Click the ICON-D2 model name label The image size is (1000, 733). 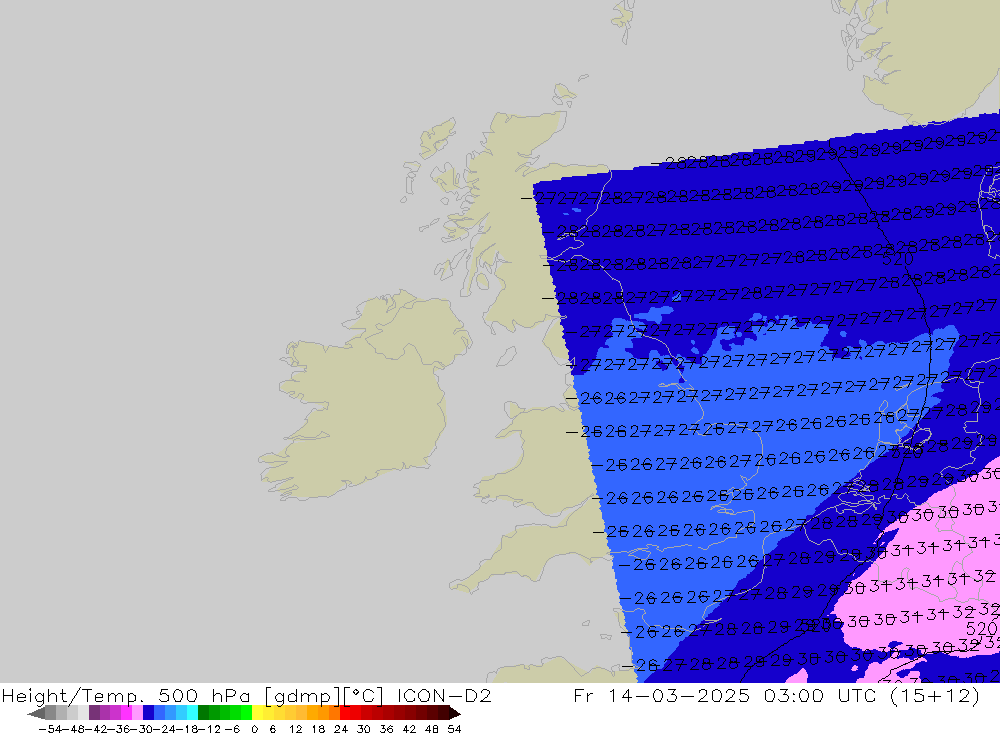[444, 695]
